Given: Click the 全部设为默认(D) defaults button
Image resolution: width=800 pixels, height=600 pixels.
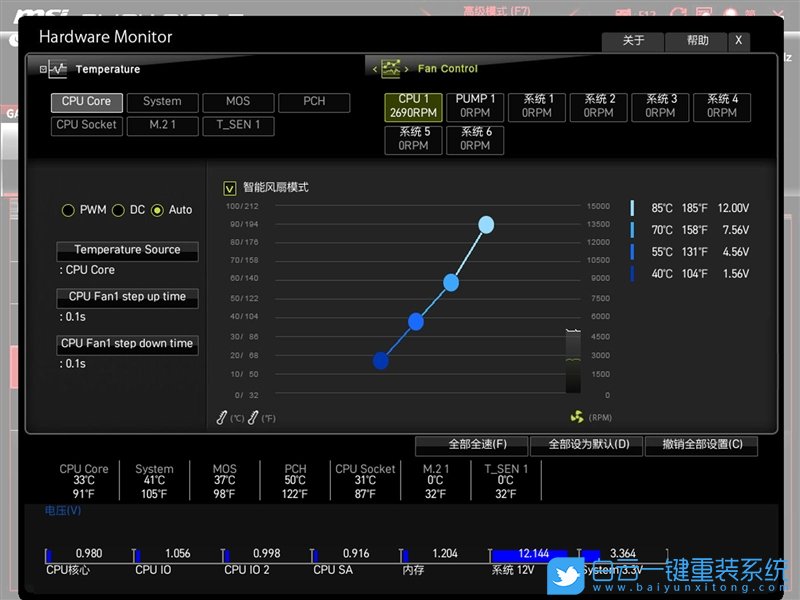Looking at the screenshot, I should (581, 445).
